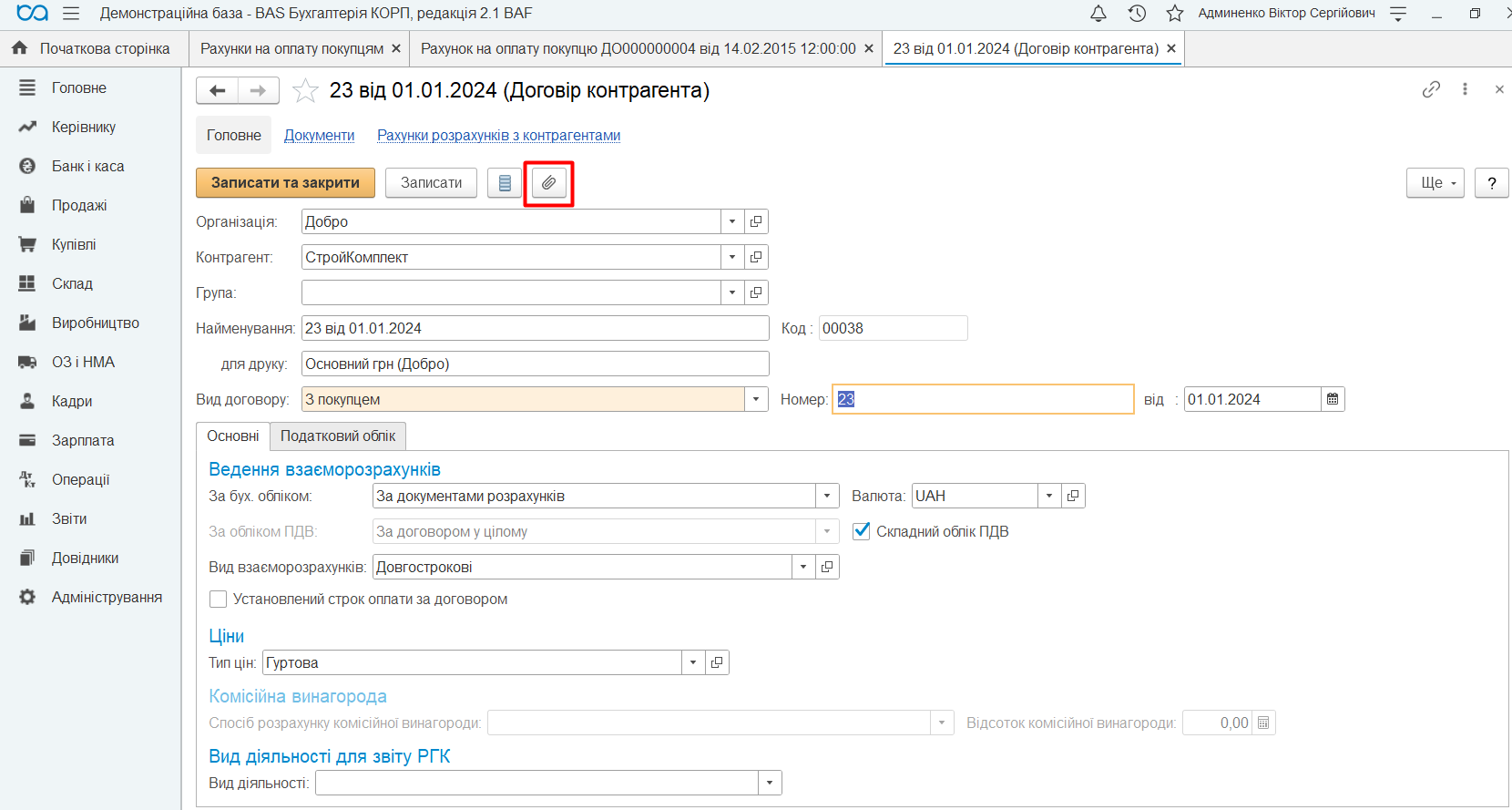Open history clock icon
The width and height of the screenshot is (1512, 810).
tap(1137, 14)
